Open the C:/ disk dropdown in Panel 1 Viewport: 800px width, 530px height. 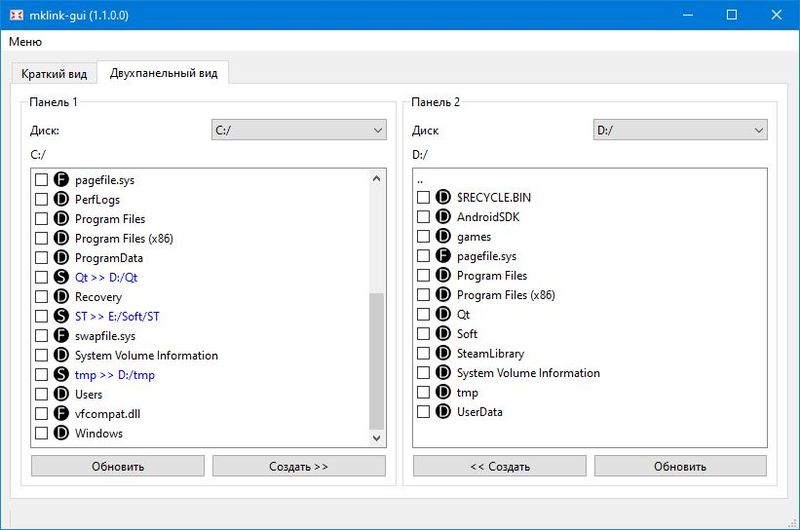click(x=298, y=130)
